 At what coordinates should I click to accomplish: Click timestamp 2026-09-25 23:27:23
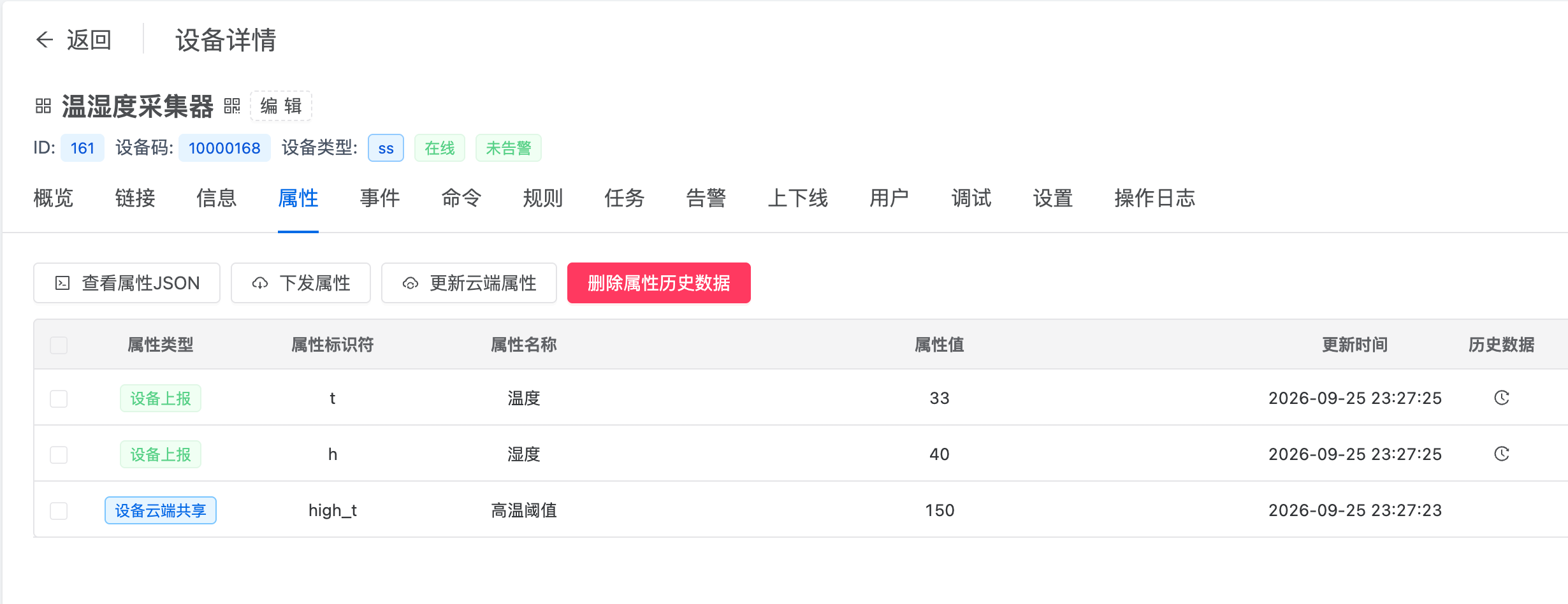coord(1355,510)
